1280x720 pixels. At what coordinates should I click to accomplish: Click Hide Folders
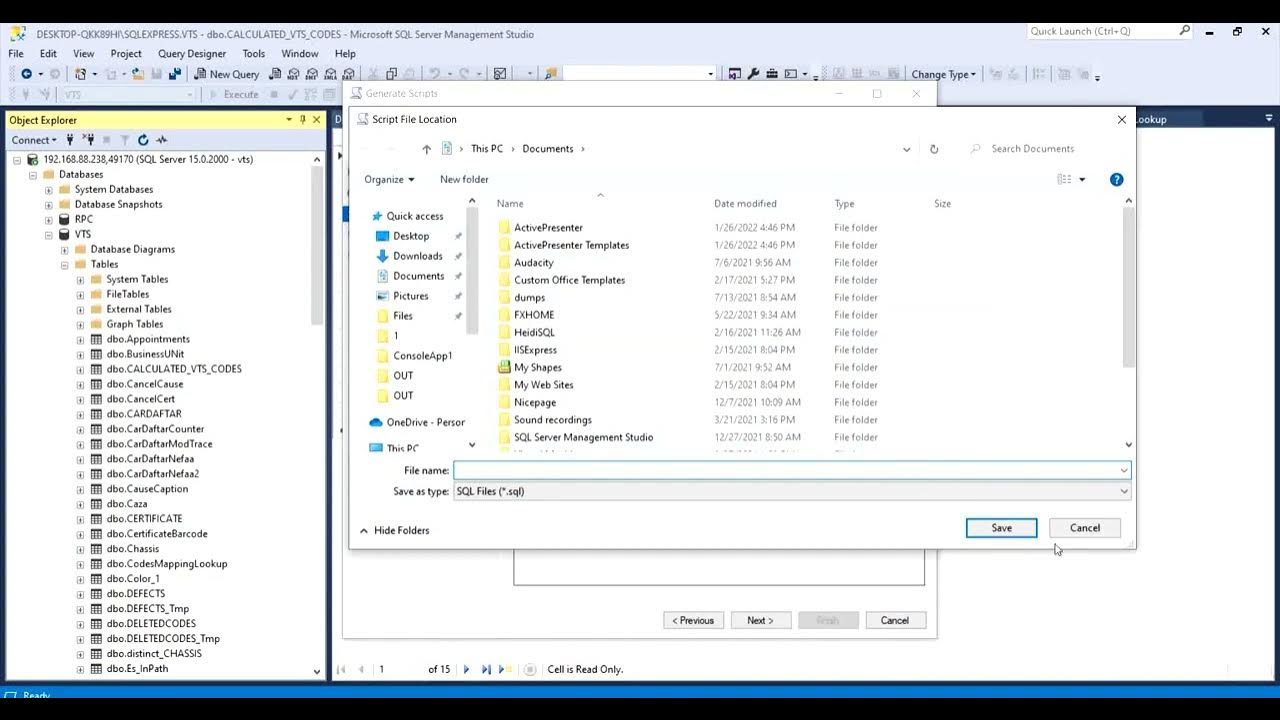394,530
